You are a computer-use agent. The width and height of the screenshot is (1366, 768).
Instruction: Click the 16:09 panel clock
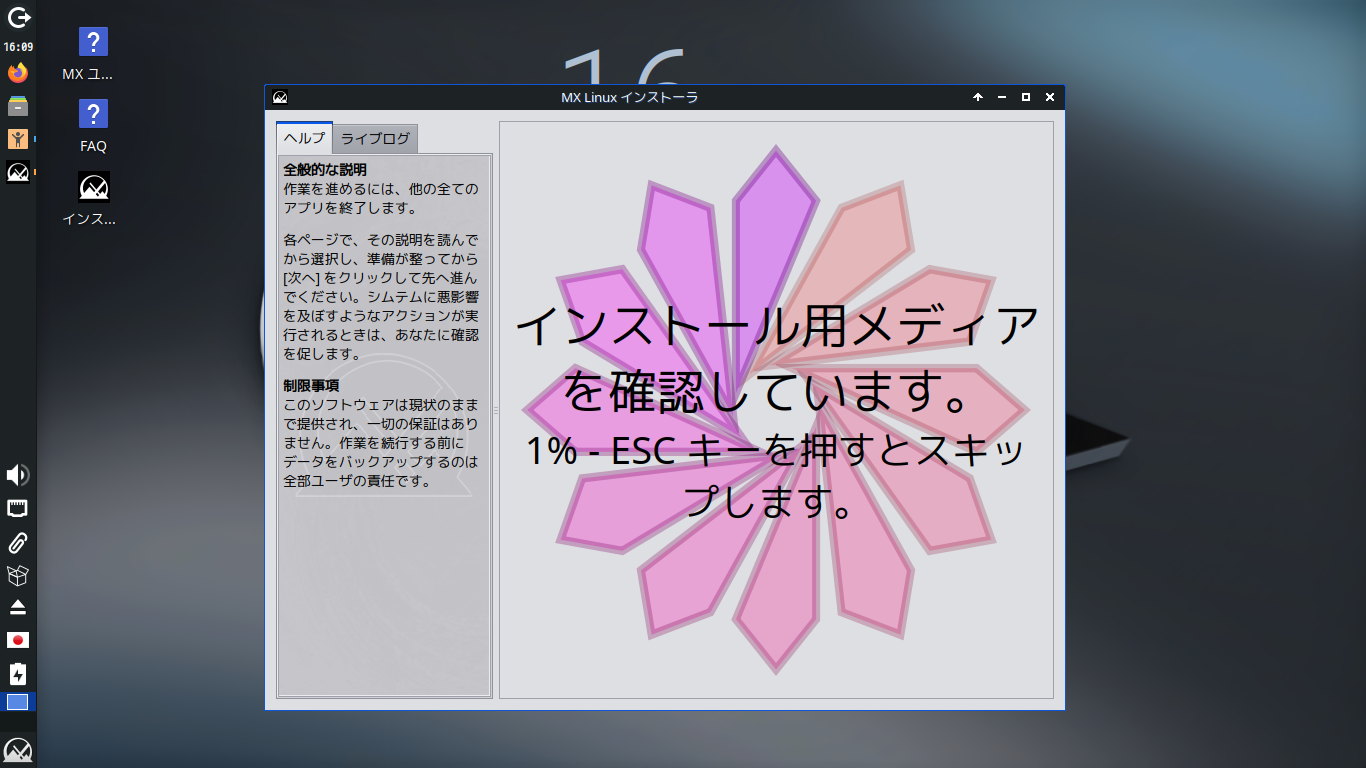pyautogui.click(x=18, y=47)
